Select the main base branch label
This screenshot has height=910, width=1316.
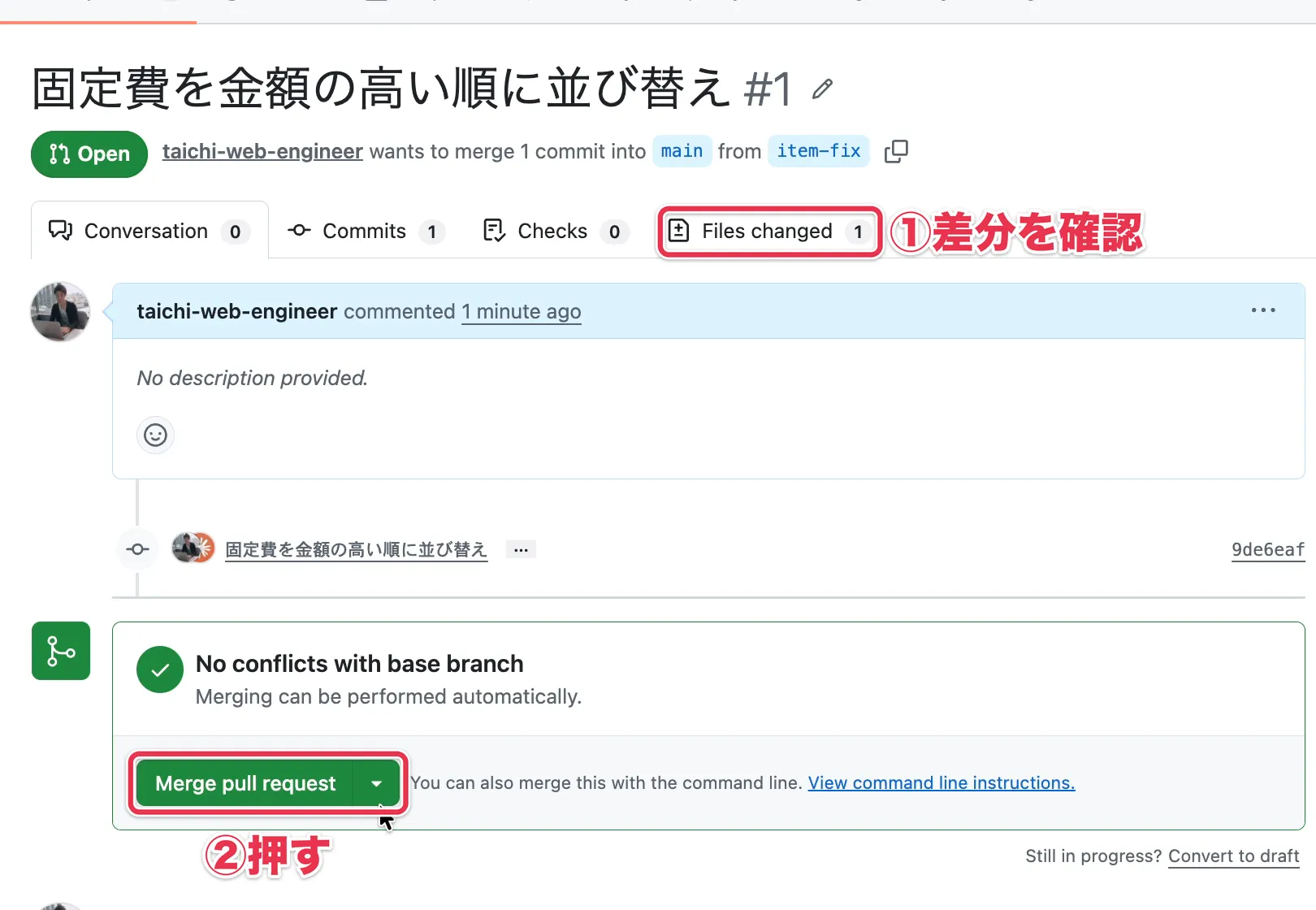pos(682,151)
